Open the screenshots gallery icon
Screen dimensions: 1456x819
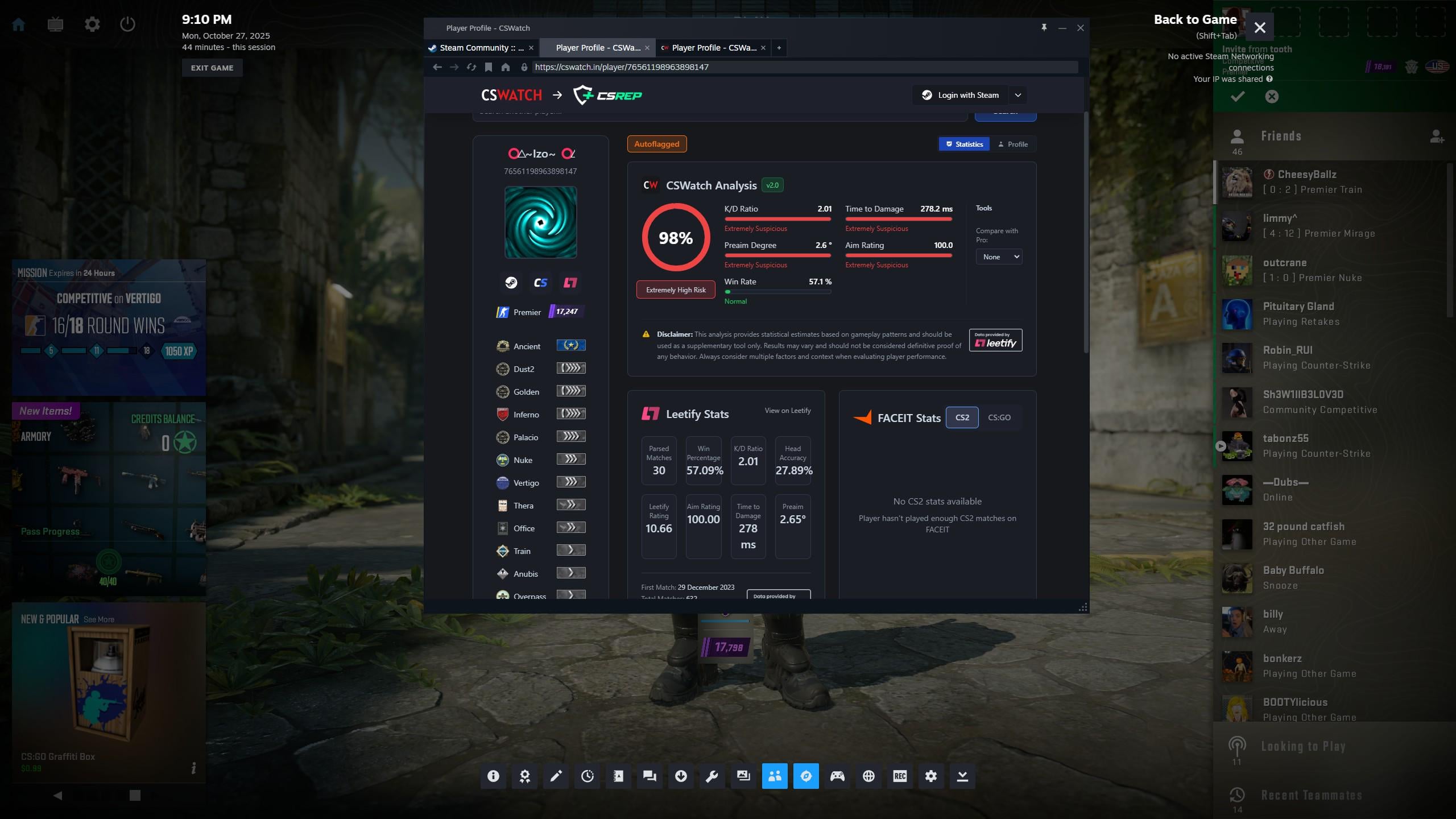743,776
